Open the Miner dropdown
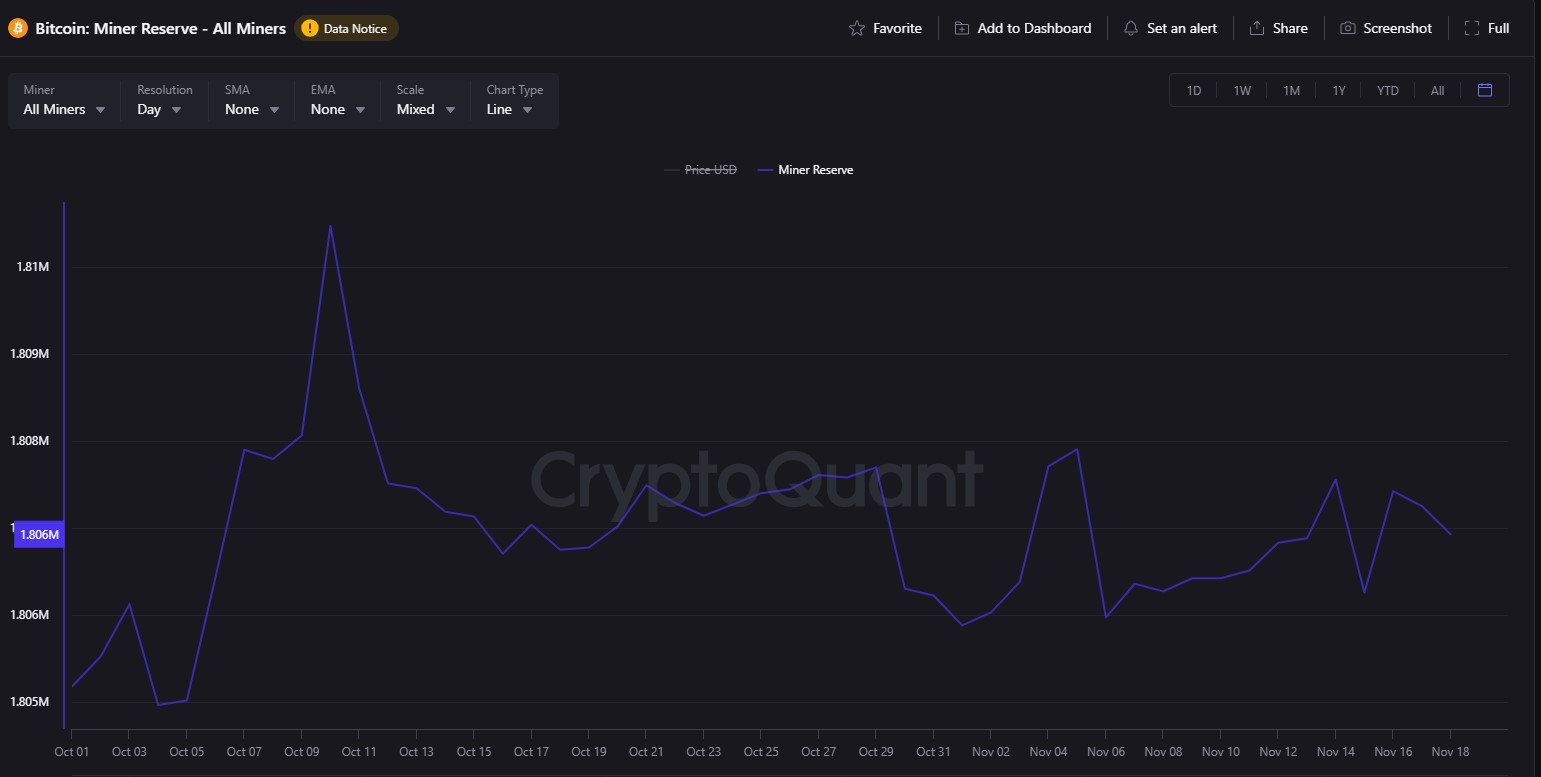Image resolution: width=1541 pixels, height=777 pixels. click(64, 109)
